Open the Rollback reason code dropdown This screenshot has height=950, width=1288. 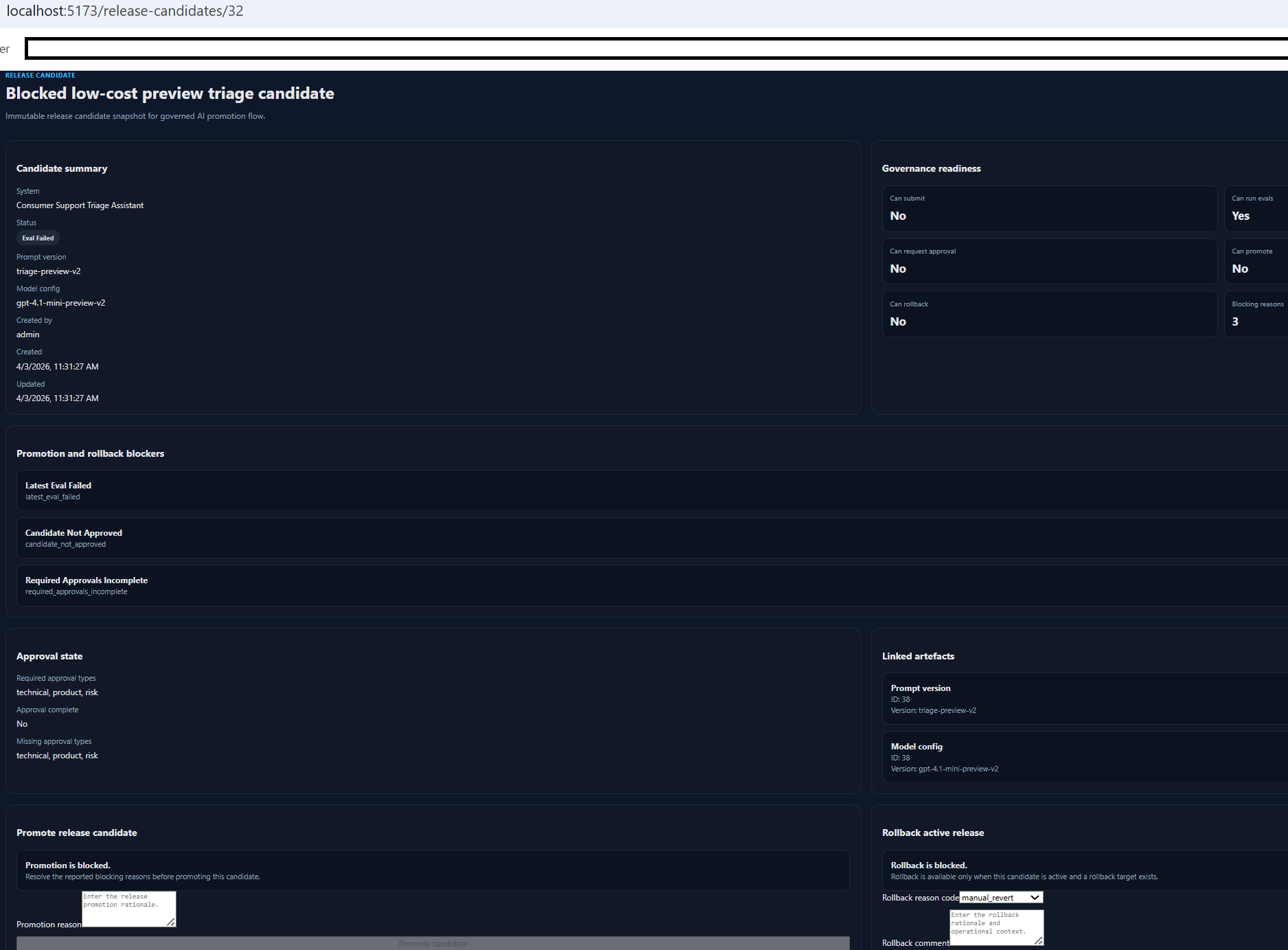tap(1001, 897)
